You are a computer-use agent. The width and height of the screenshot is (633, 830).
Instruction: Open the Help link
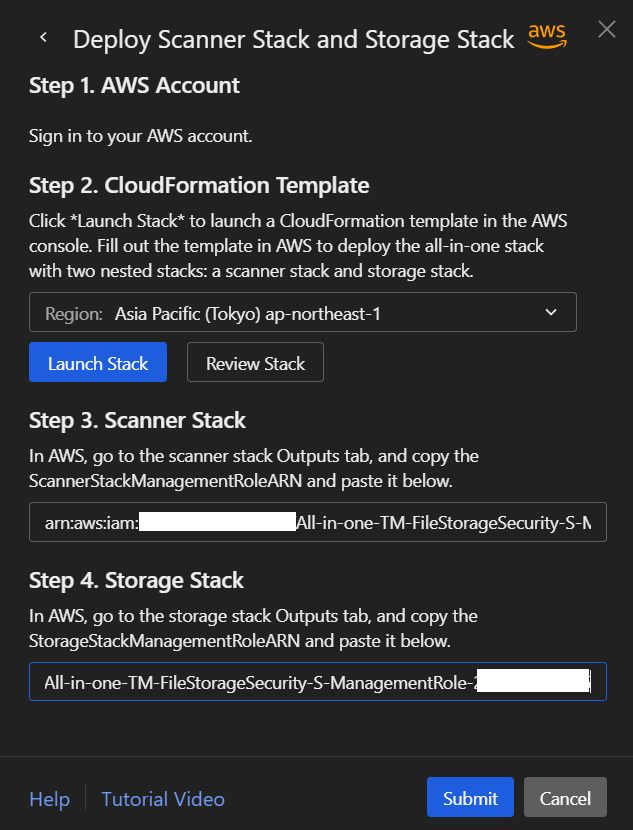coord(49,799)
